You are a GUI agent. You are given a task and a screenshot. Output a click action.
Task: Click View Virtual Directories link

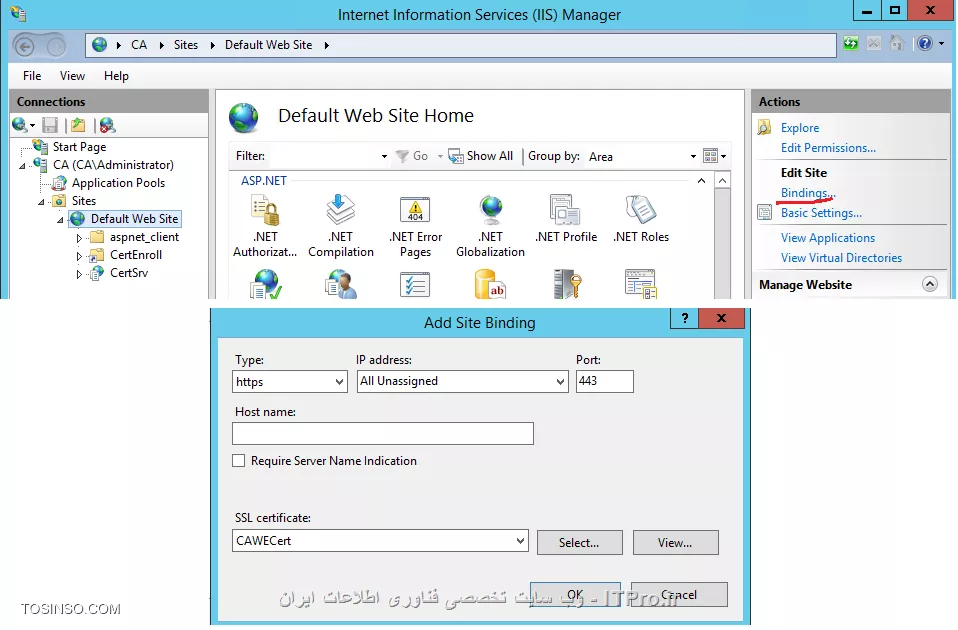841,258
